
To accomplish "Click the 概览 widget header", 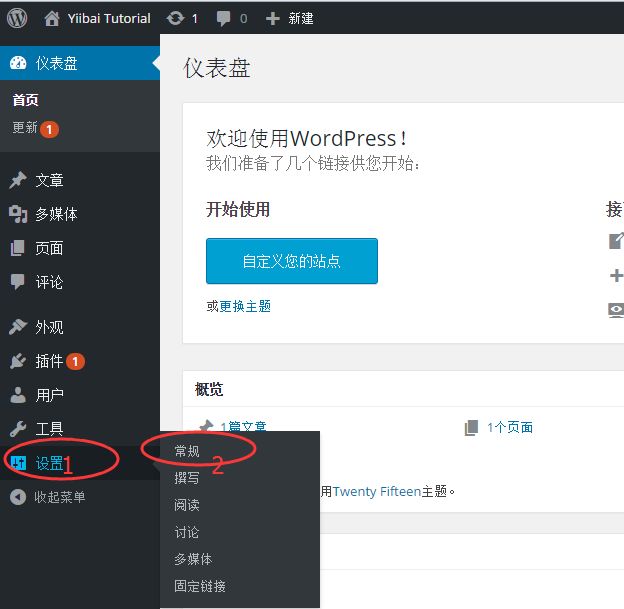I will pyautogui.click(x=209, y=389).
